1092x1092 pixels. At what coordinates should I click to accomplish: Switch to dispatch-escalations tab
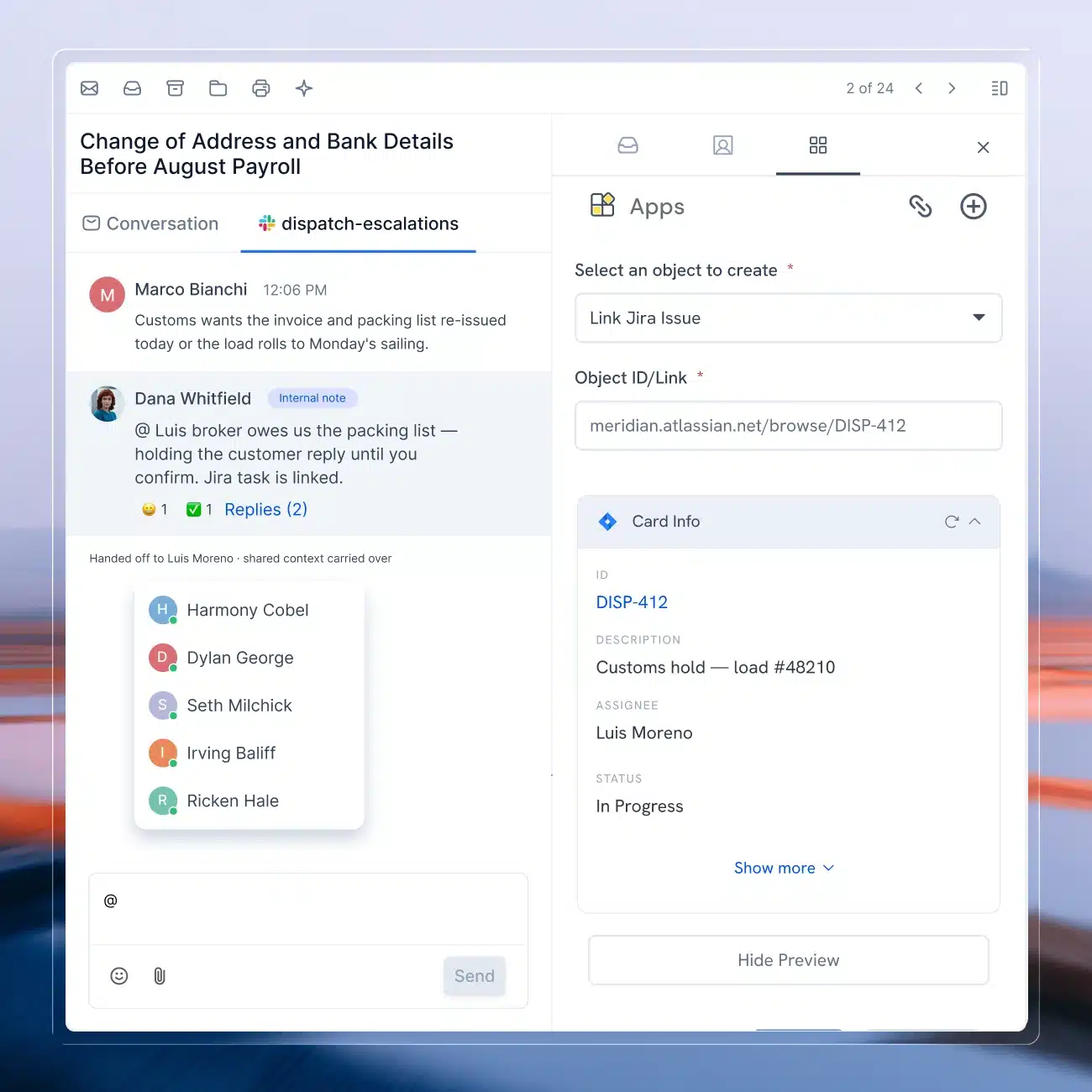tap(359, 223)
